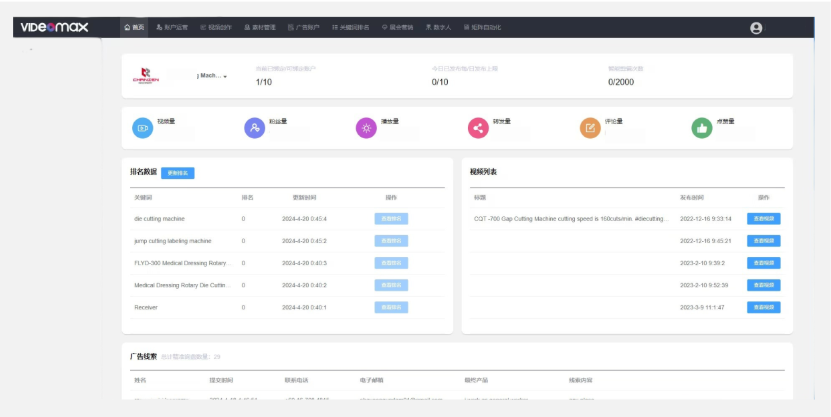View video for CQT-700 Gap Cutting Machine
The height and width of the screenshot is (417, 831).
pyautogui.click(x=763, y=218)
